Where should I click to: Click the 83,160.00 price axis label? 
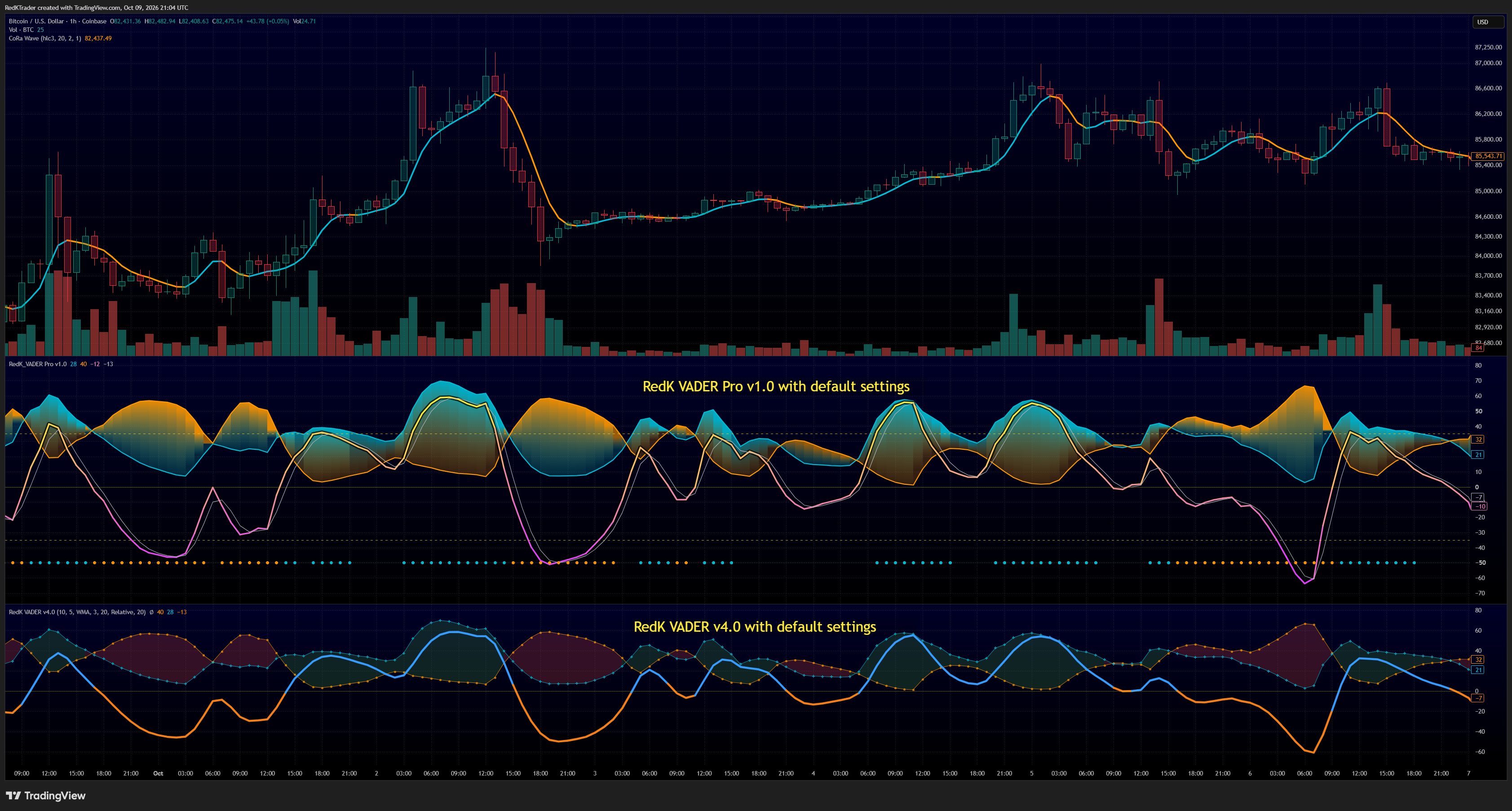click(x=1488, y=311)
